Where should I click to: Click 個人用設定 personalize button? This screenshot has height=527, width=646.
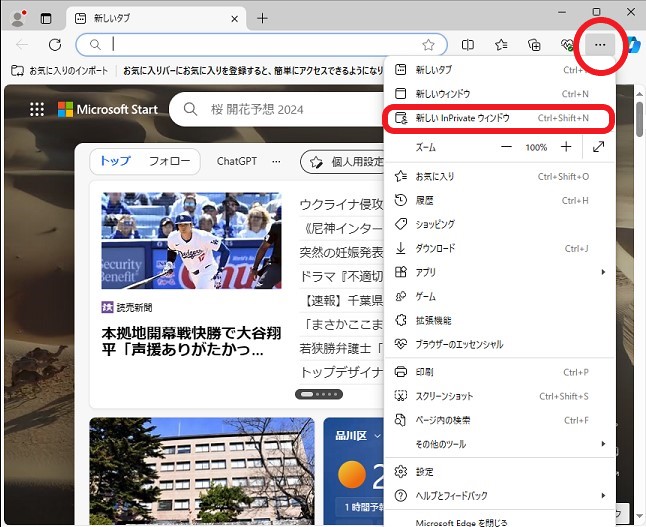[343, 162]
